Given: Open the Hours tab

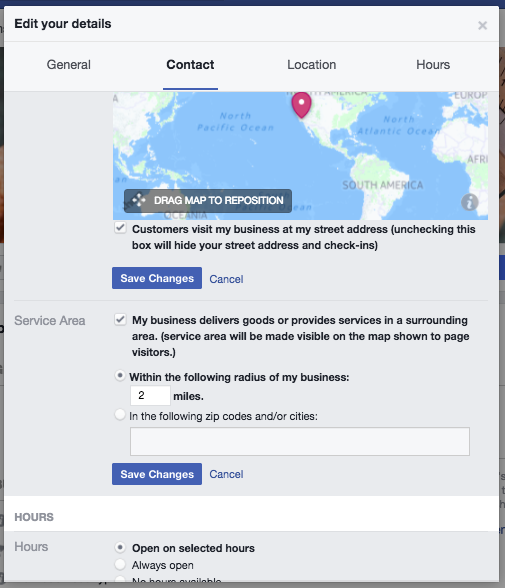Looking at the screenshot, I should pos(433,64).
